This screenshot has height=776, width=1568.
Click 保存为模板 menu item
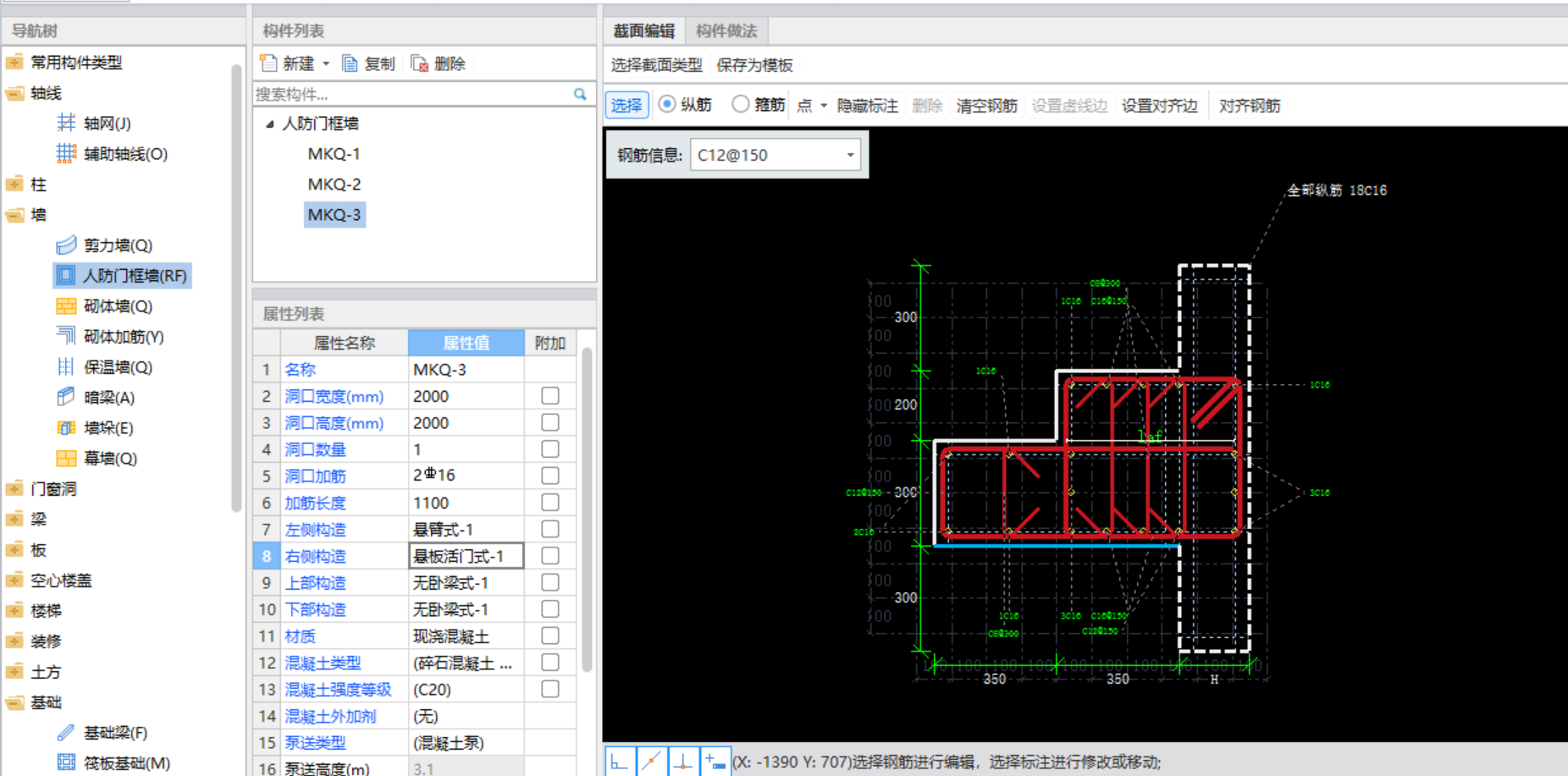755,65
